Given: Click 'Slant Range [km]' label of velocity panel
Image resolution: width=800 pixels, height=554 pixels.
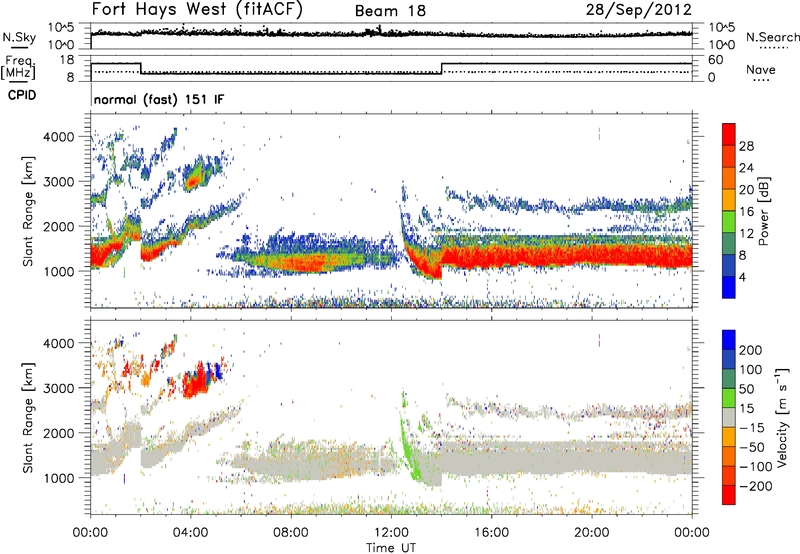Looking at the screenshot, I should coord(28,417).
